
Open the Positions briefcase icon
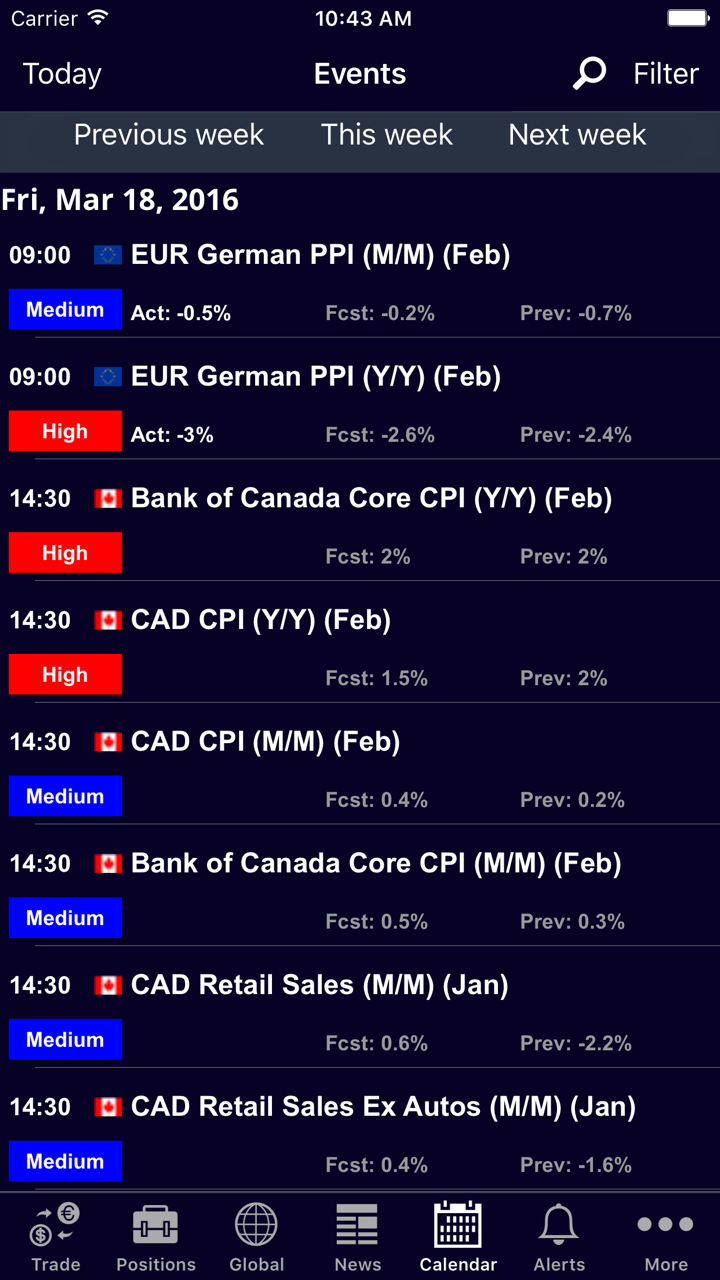point(156,1226)
